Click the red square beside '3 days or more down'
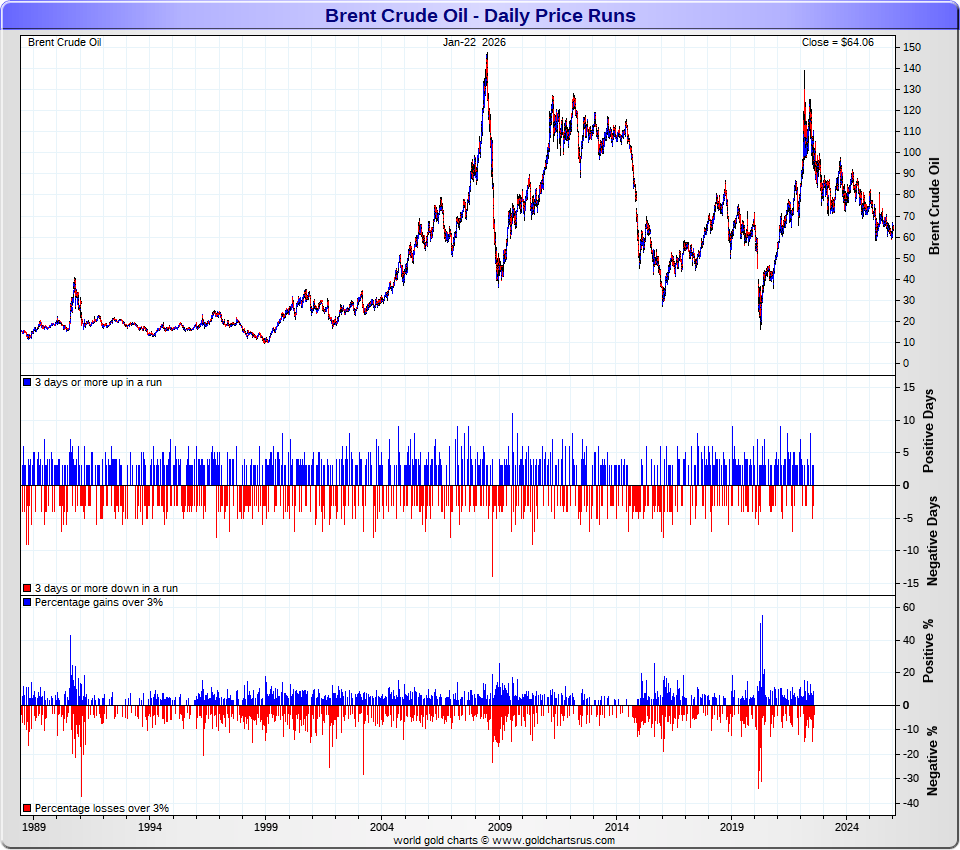The width and height of the screenshot is (960, 850). [x=27, y=589]
